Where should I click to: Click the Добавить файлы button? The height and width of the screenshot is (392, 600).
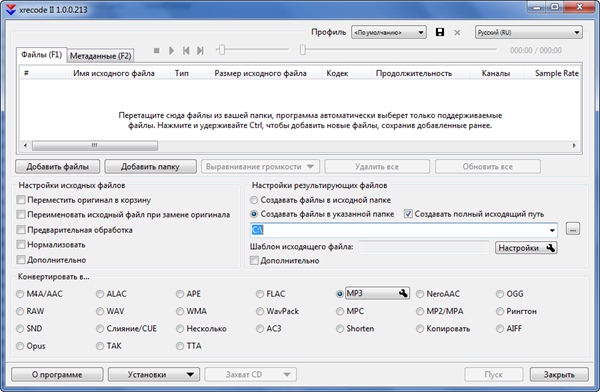(57, 167)
